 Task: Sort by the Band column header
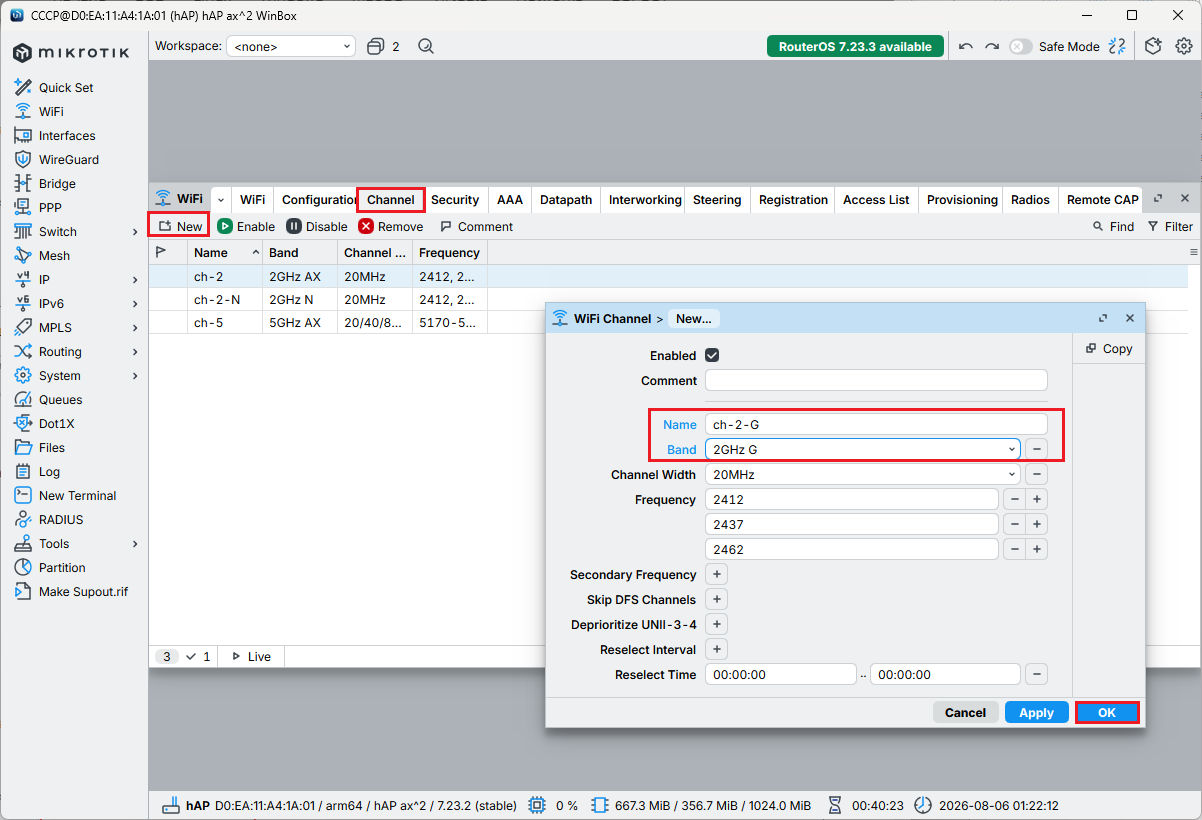(299, 253)
